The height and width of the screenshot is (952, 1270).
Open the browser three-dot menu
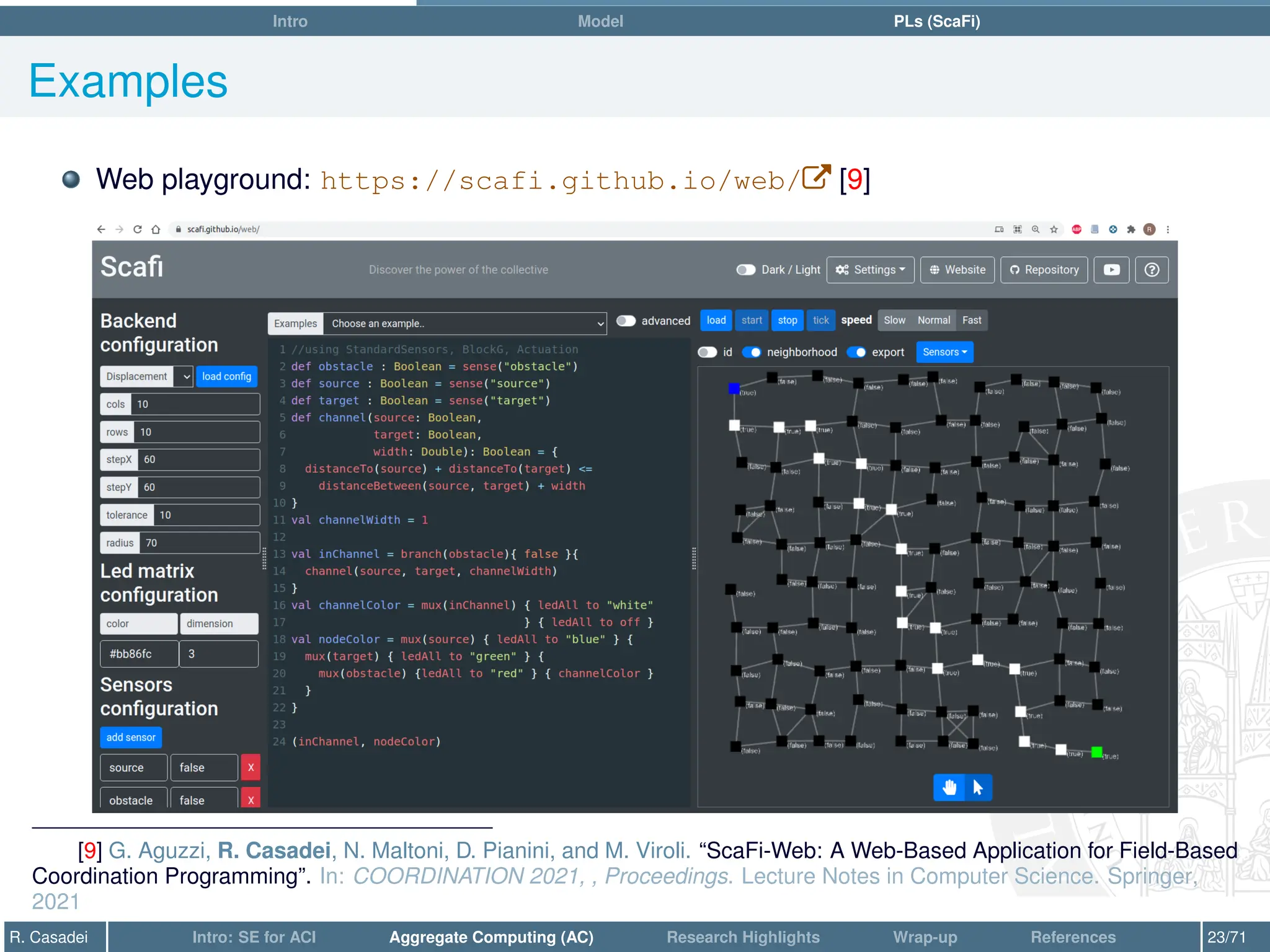[x=1168, y=229]
